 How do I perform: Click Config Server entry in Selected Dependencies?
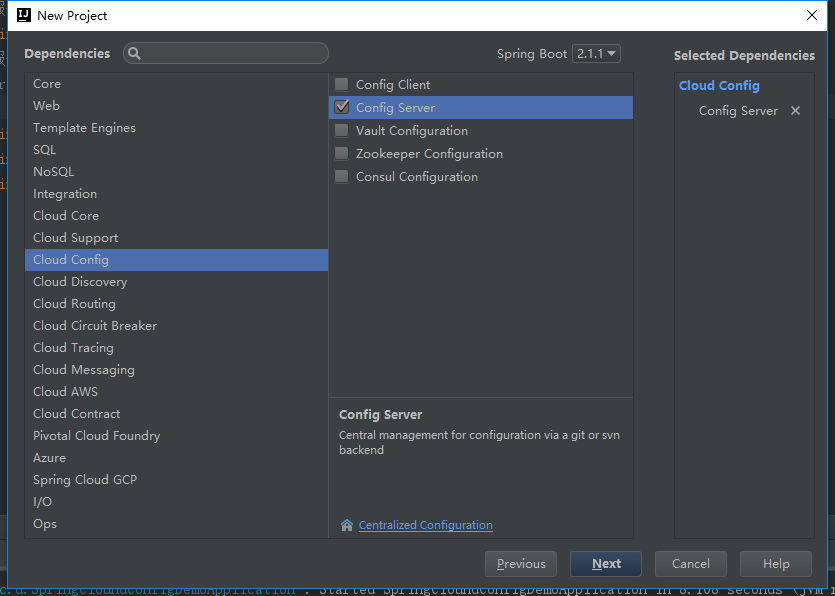point(738,111)
